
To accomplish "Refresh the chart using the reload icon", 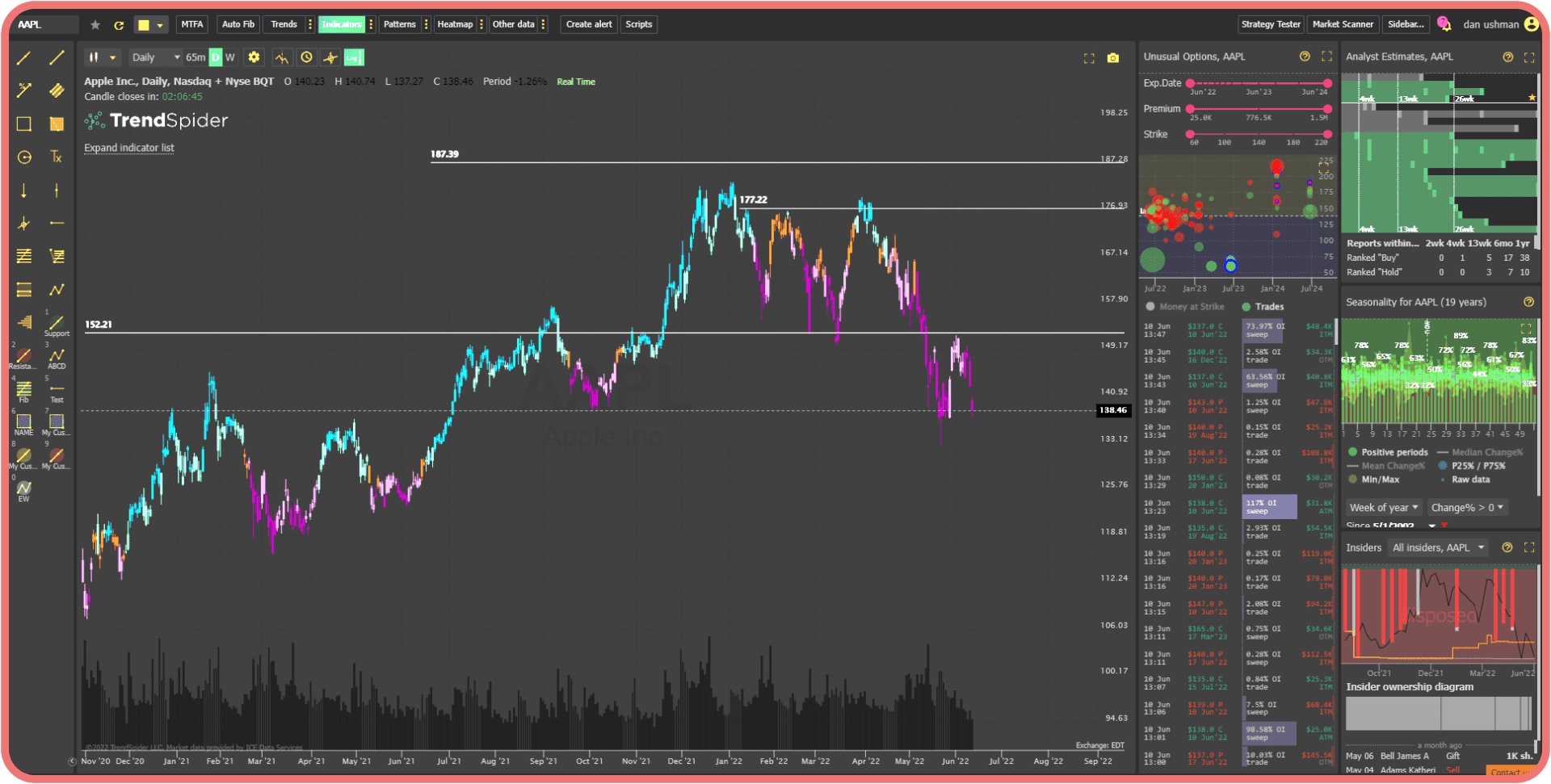I will tap(119, 25).
